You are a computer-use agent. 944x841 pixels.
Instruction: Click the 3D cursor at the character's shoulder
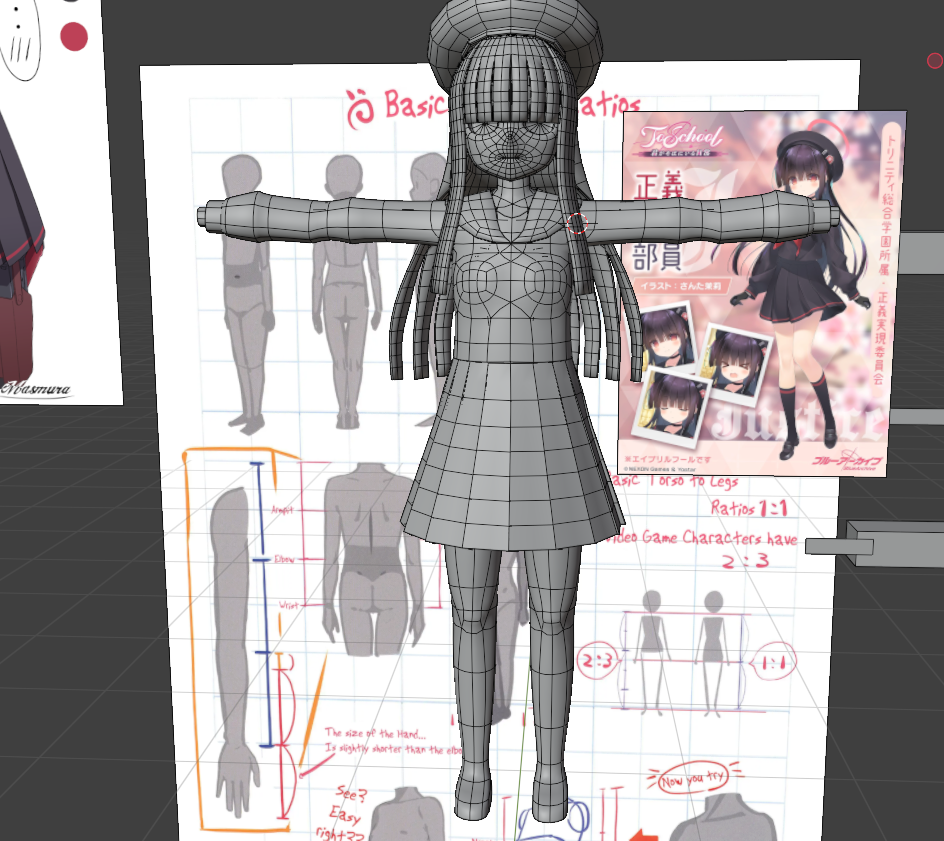pyautogui.click(x=577, y=223)
